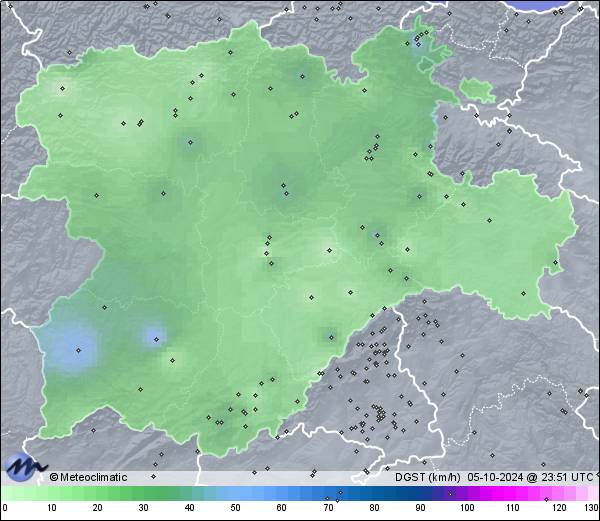This screenshot has height=521, width=600.
Task: Click the 110 value on the scale
Action: click(513, 508)
